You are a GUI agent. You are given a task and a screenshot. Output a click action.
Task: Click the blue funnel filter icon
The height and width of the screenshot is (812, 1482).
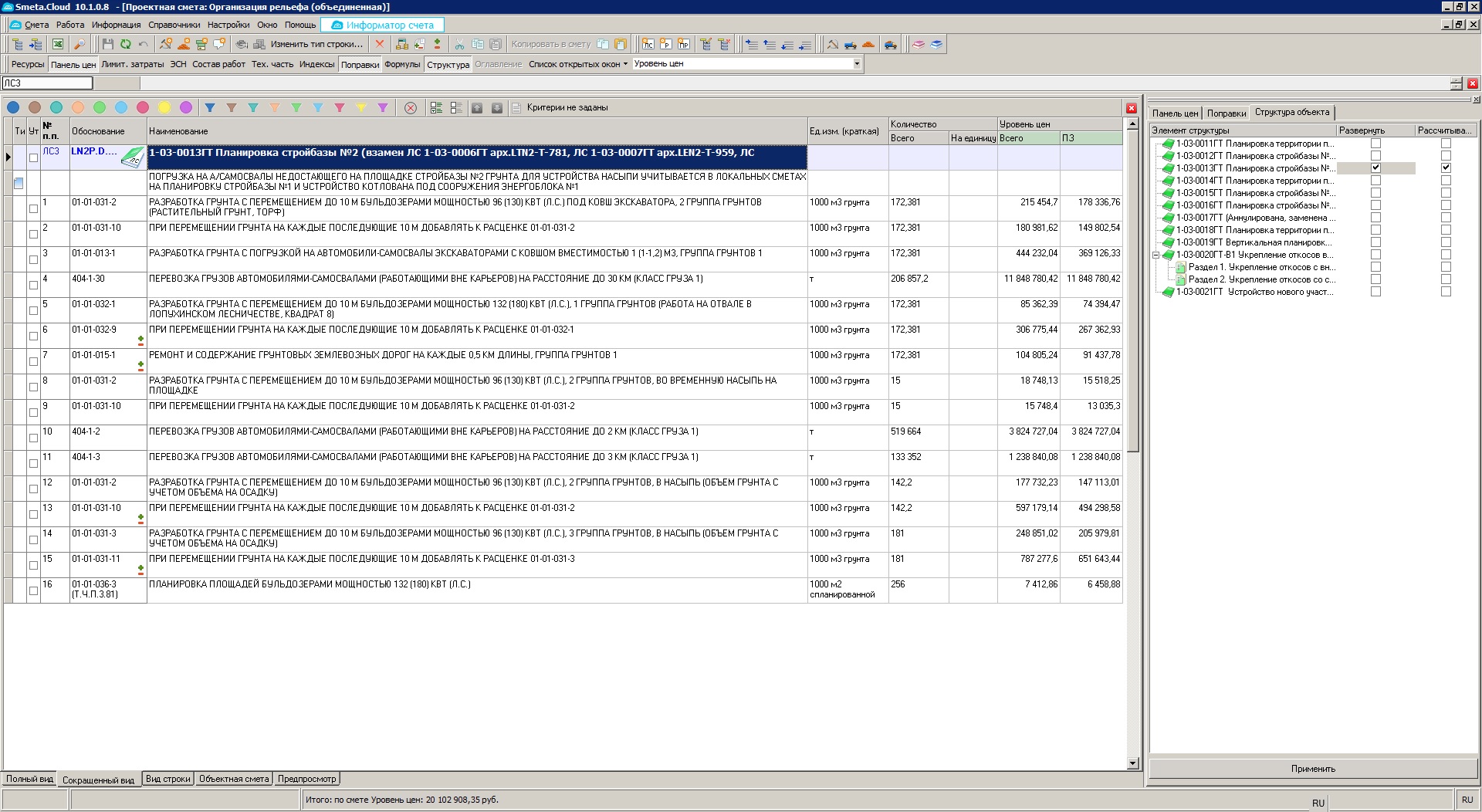[x=210, y=108]
